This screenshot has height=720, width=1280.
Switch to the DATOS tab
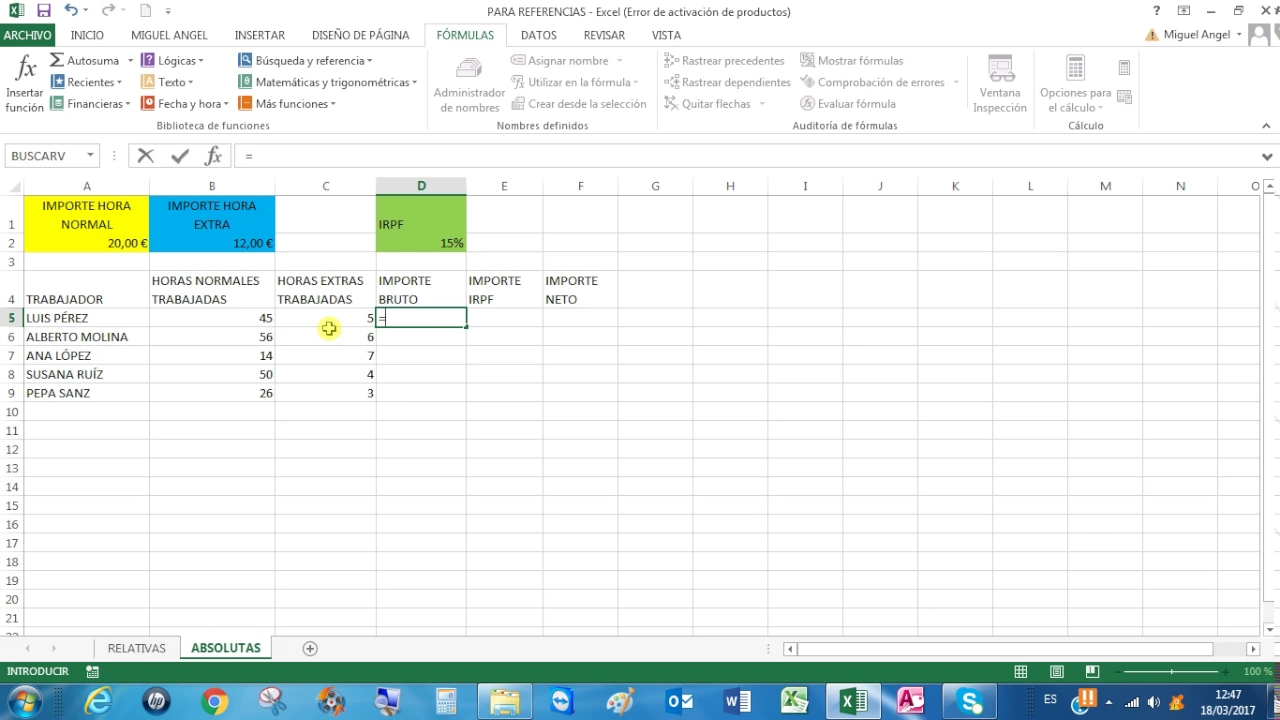click(x=539, y=35)
